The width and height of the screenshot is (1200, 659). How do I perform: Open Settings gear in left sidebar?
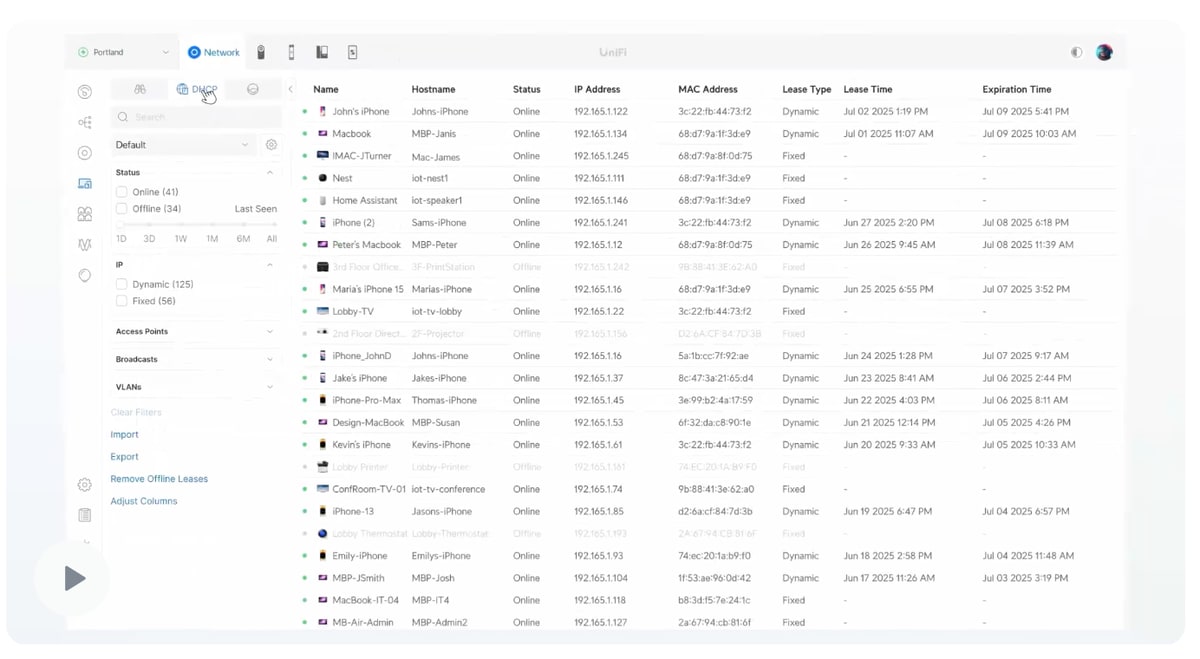85,485
